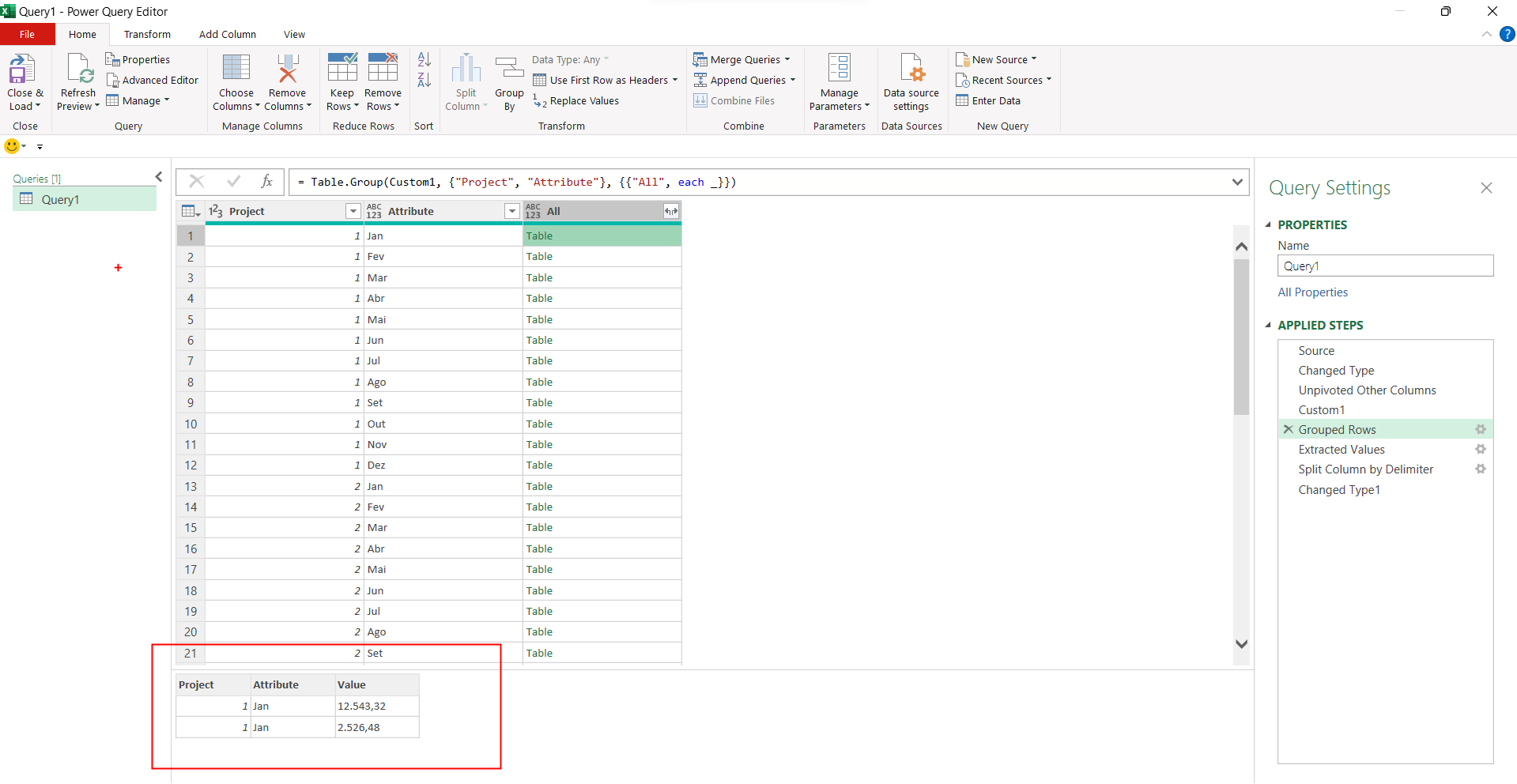Image resolution: width=1517 pixels, height=784 pixels.
Task: Switch to the Transform tab
Action: 147,34
